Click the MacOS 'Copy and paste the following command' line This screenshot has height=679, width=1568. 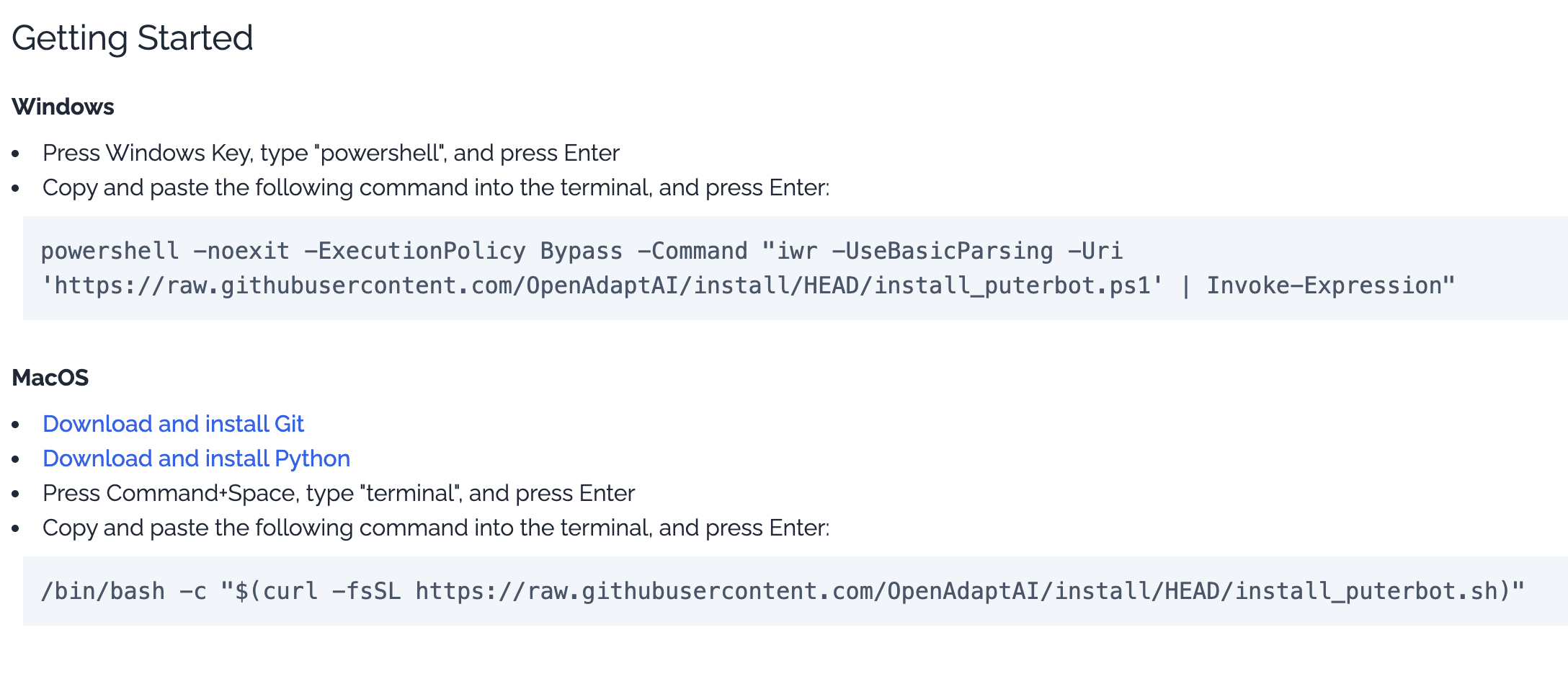(x=436, y=528)
